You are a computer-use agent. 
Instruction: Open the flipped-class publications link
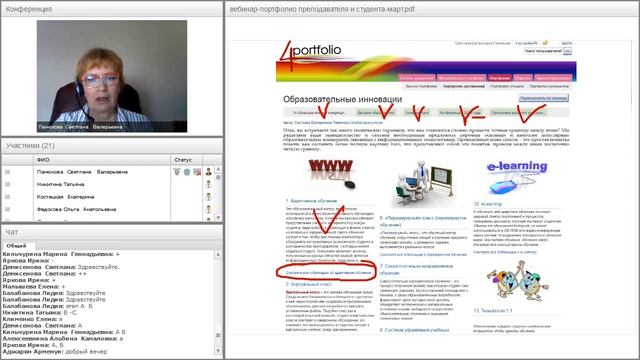coord(423,254)
